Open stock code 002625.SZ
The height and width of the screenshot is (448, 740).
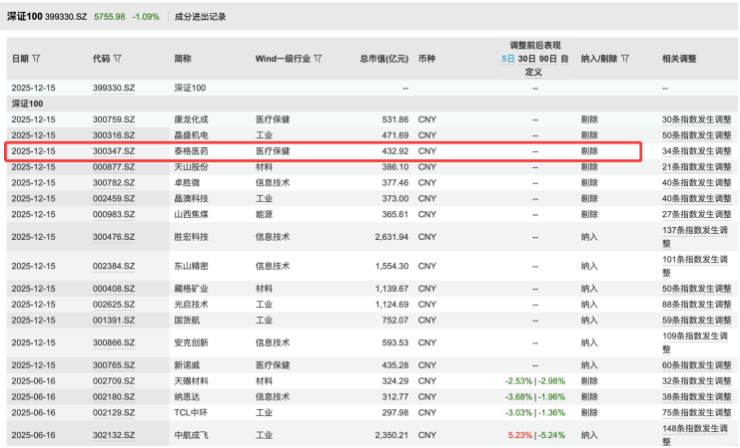[x=114, y=304]
